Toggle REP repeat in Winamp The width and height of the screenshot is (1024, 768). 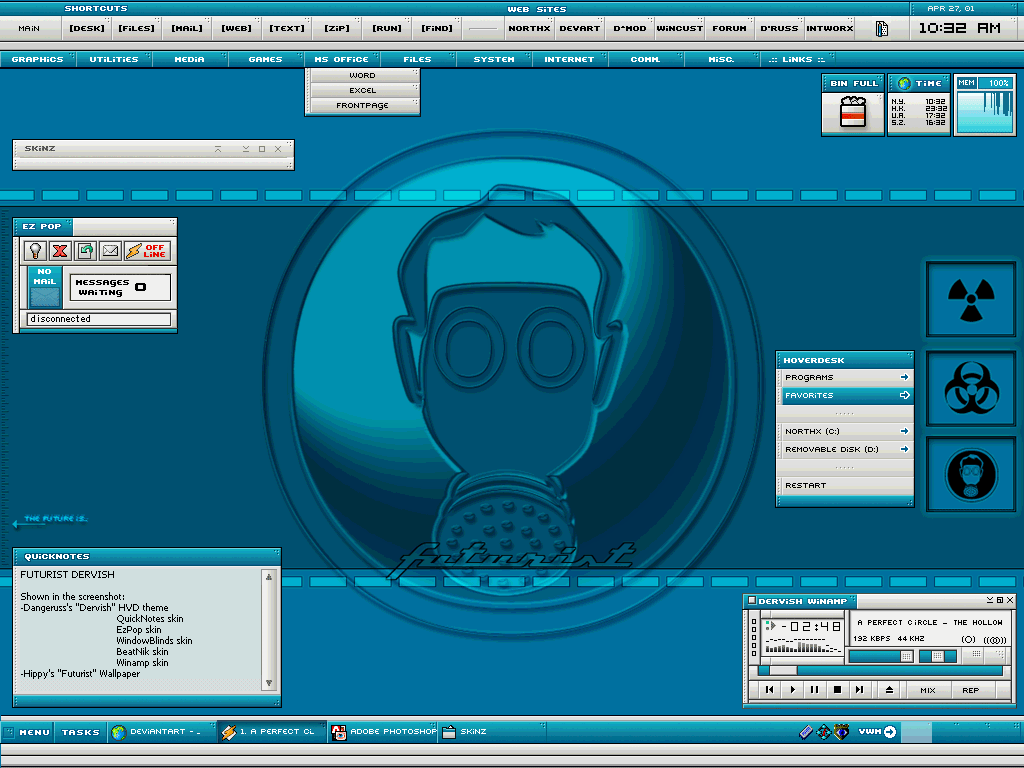point(970,690)
